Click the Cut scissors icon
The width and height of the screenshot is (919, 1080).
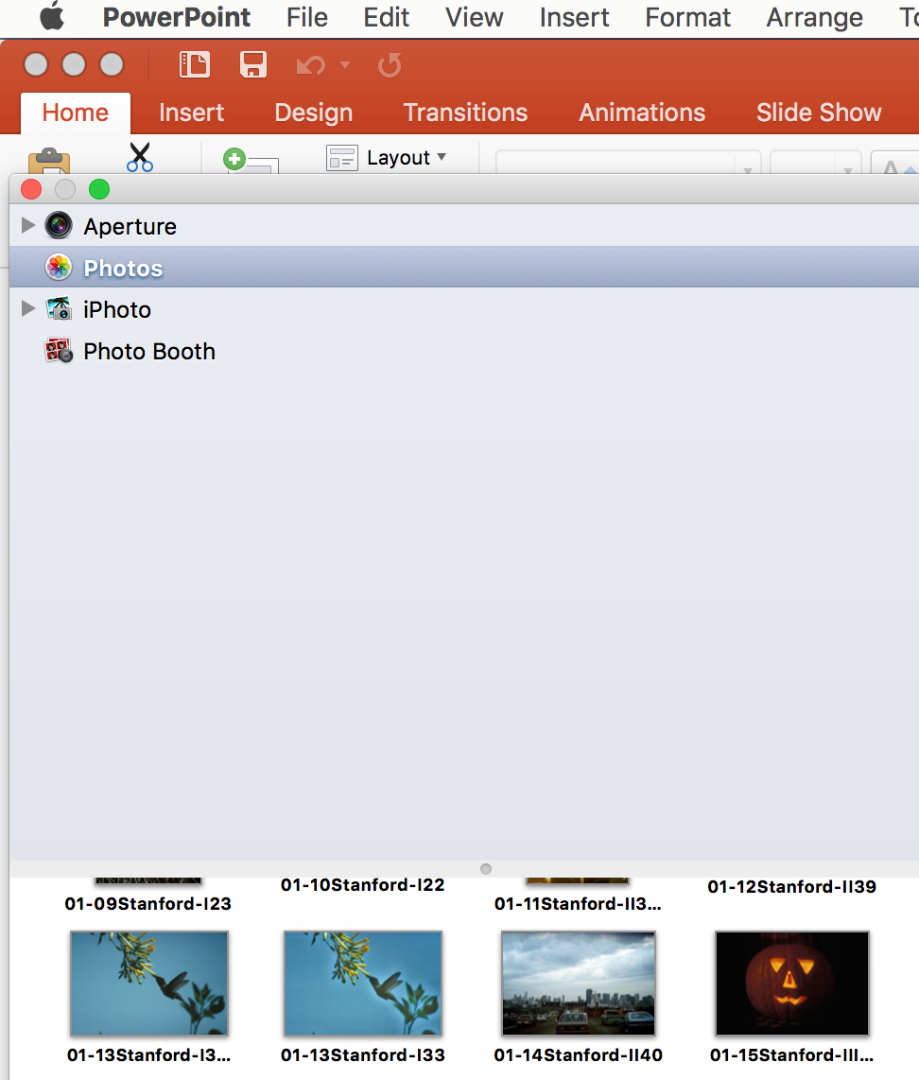tap(140, 157)
